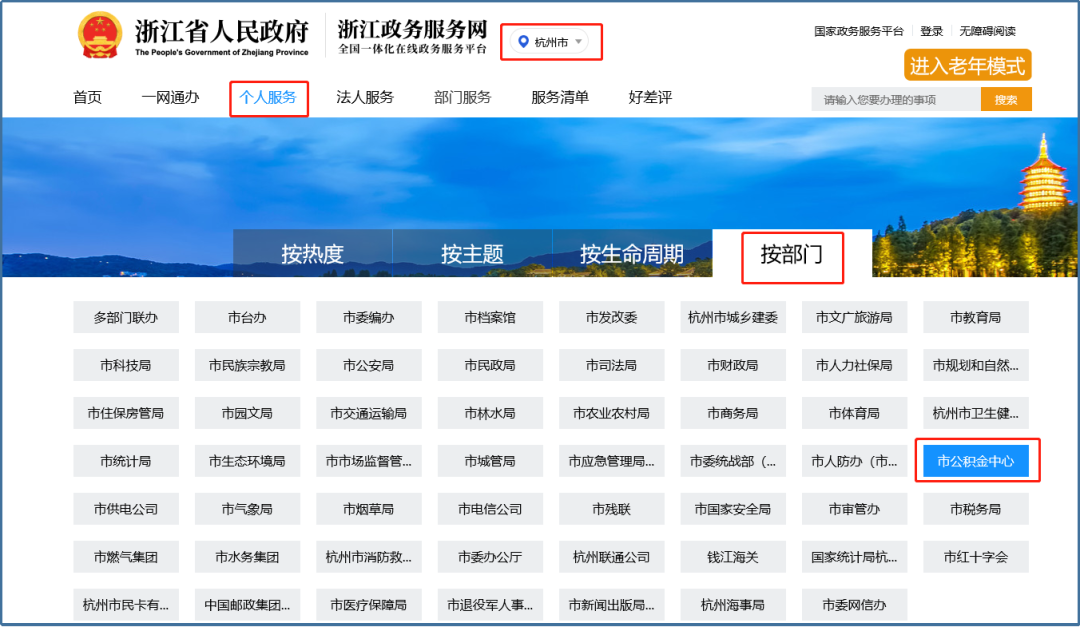Select the 市医疗保障局 department
This screenshot has width=1080, height=627.
point(368,605)
